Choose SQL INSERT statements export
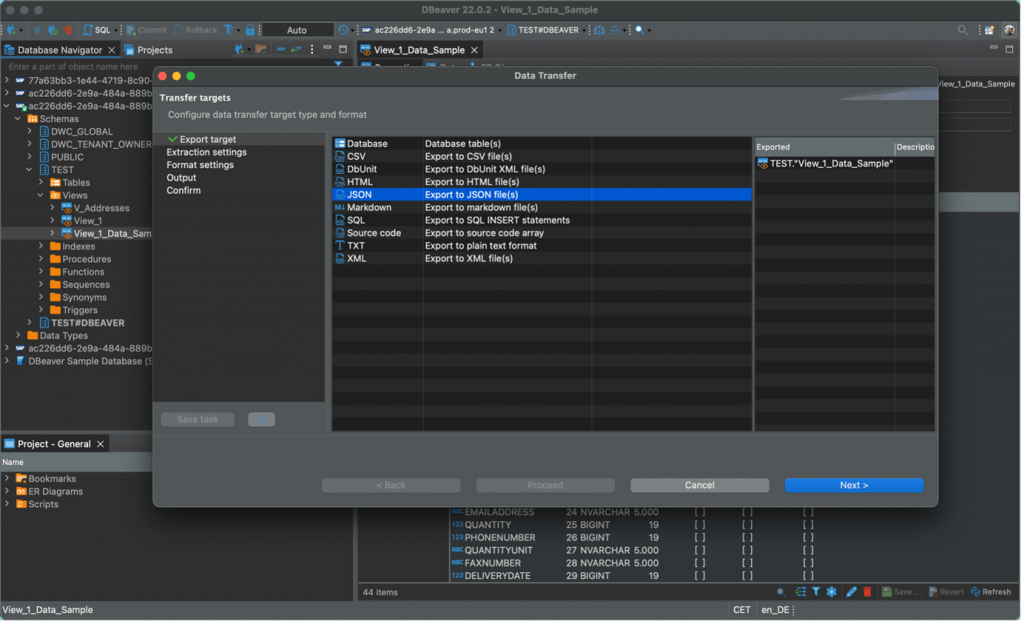This screenshot has height=624, width=1024. pyautogui.click(x=541, y=221)
